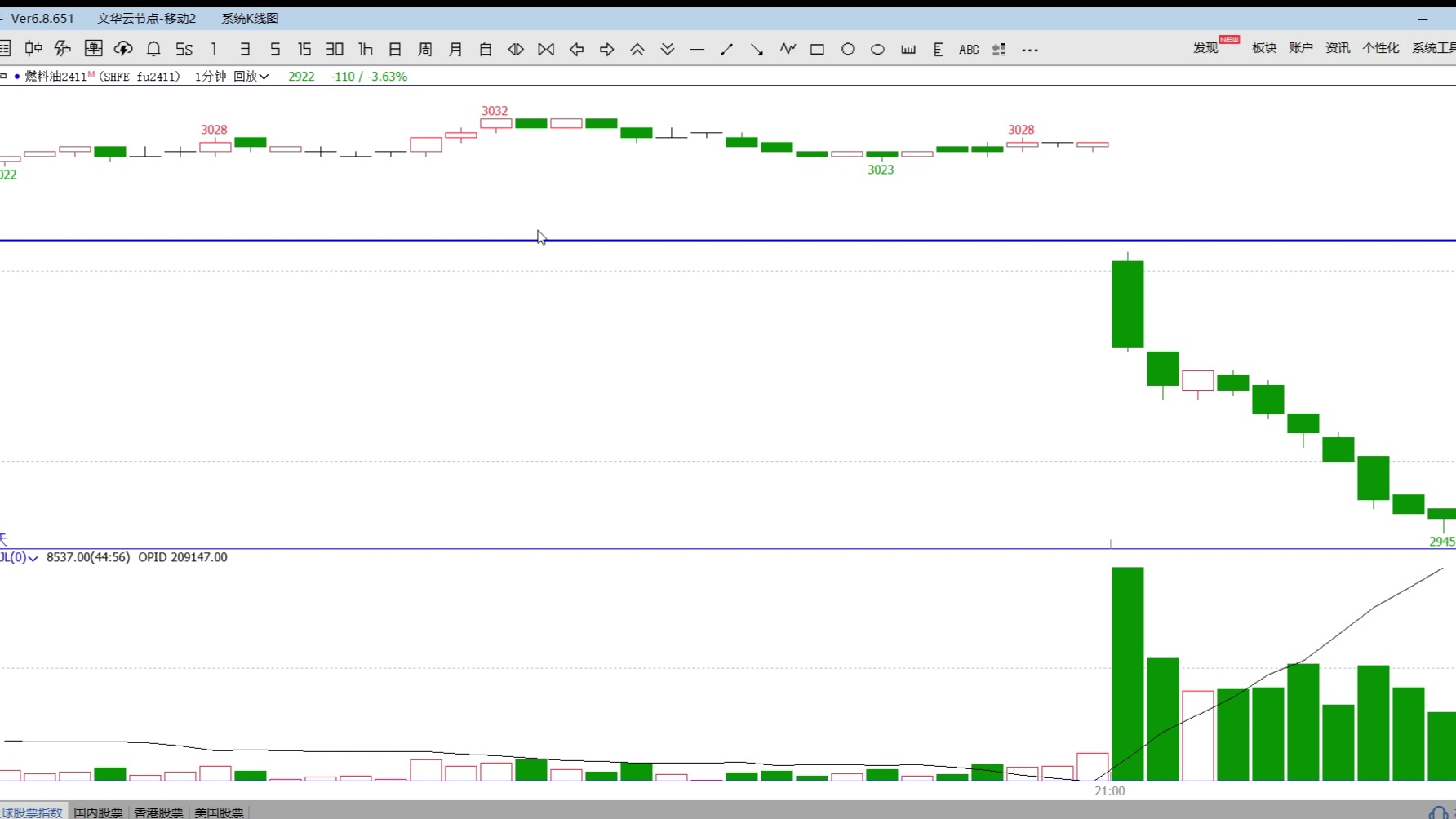Select the arrow line drawing tool

tap(757, 49)
